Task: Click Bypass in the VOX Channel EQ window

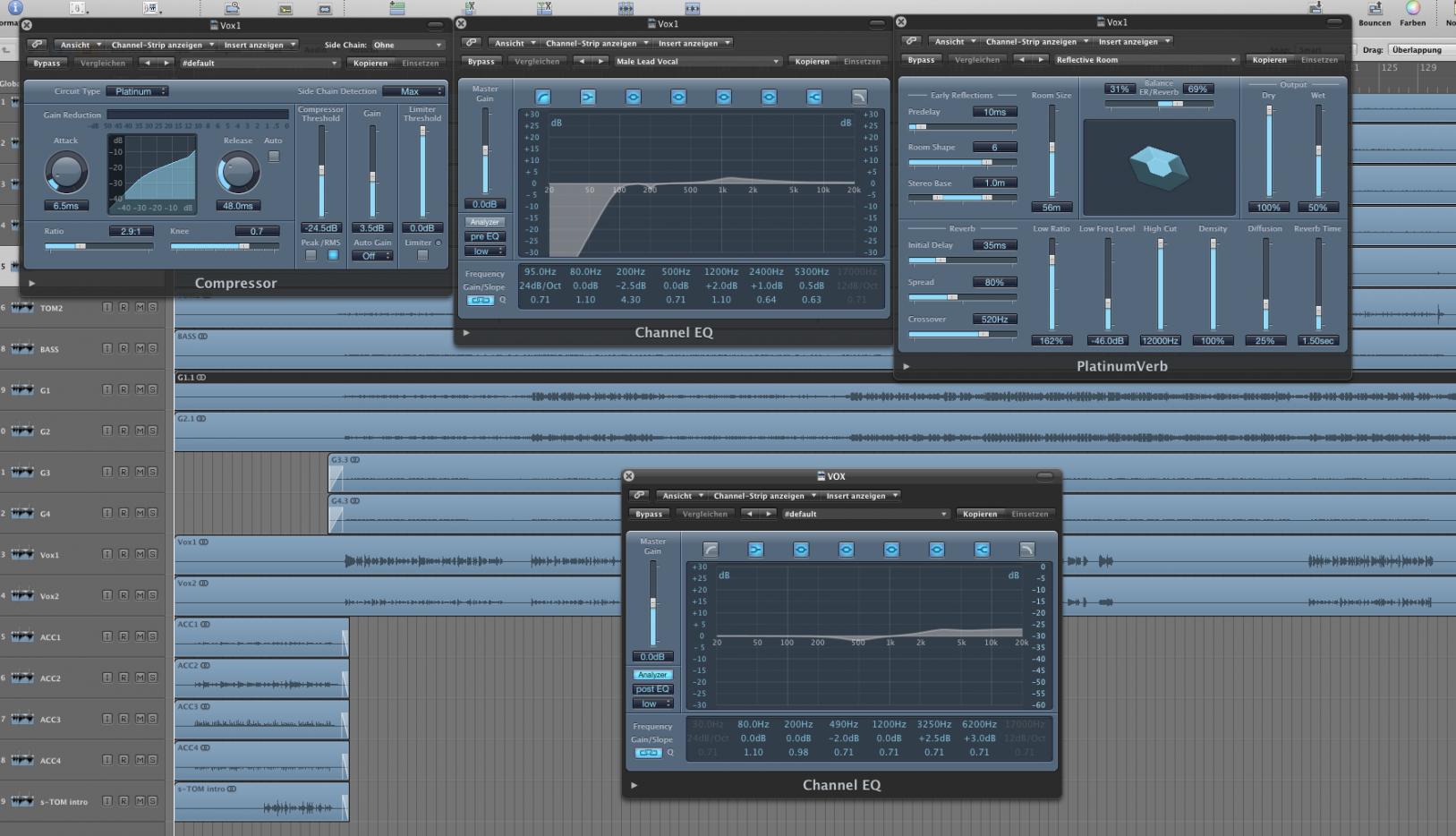Action: pyautogui.click(x=649, y=514)
